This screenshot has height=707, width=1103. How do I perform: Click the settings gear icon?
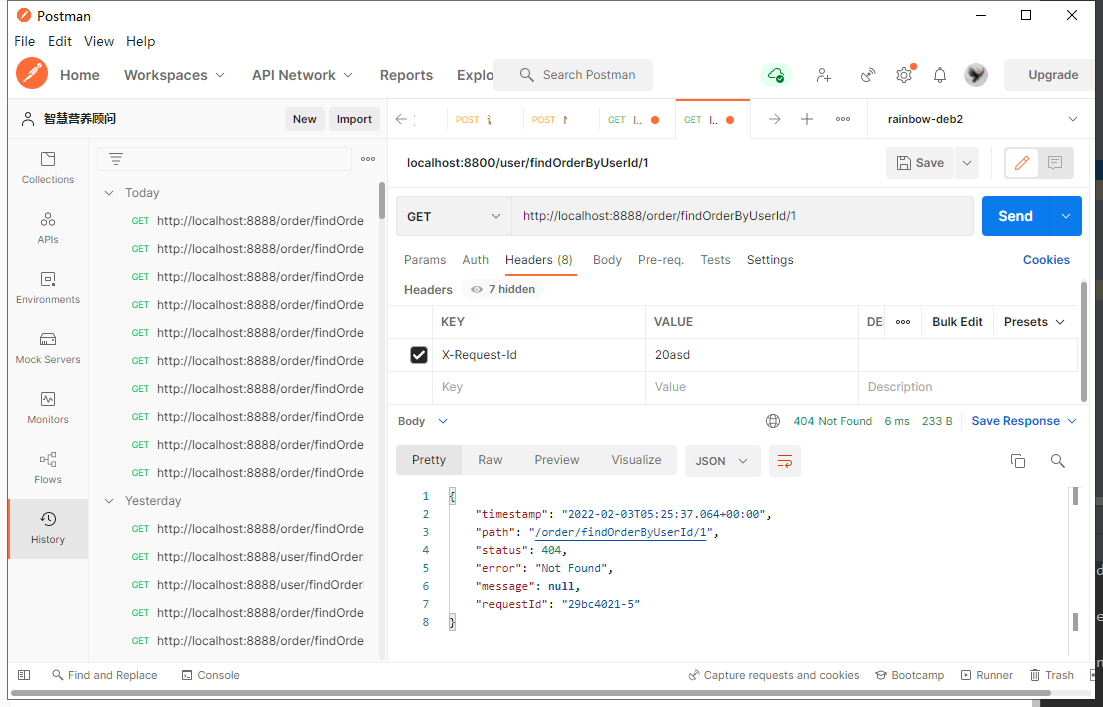pyautogui.click(x=904, y=75)
